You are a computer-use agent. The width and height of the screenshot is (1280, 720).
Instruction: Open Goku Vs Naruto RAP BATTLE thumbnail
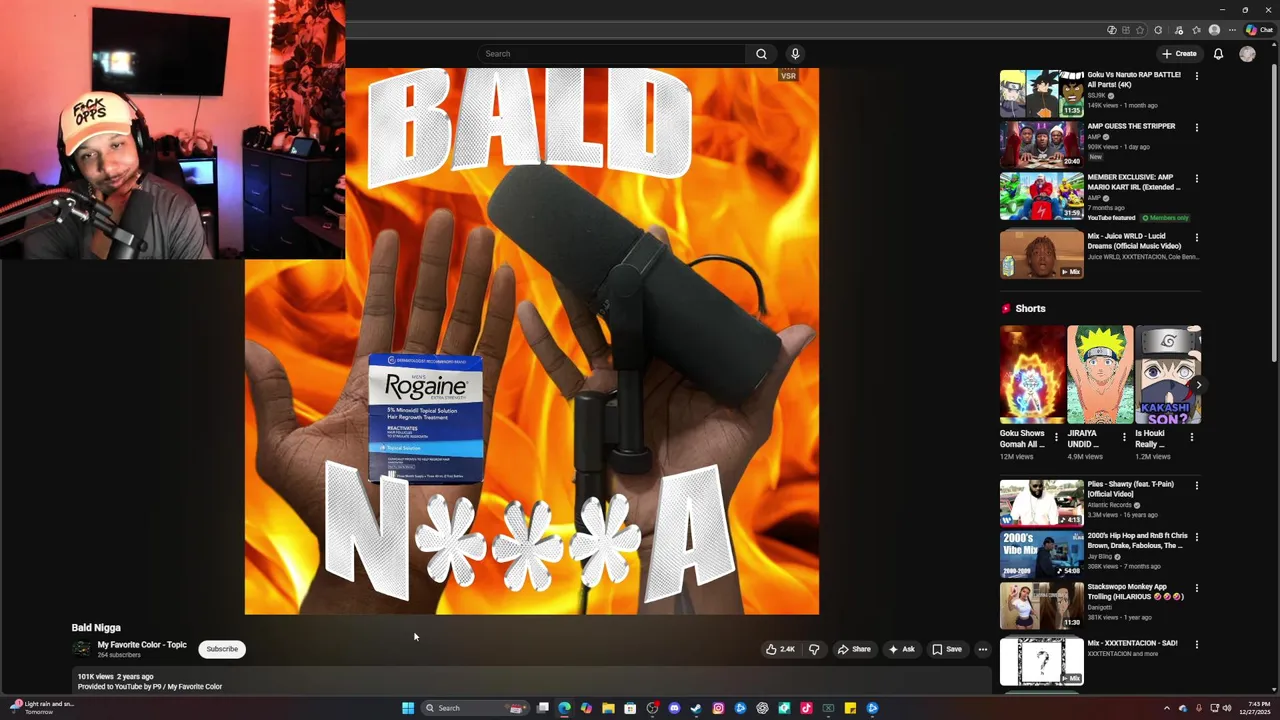click(x=1041, y=94)
